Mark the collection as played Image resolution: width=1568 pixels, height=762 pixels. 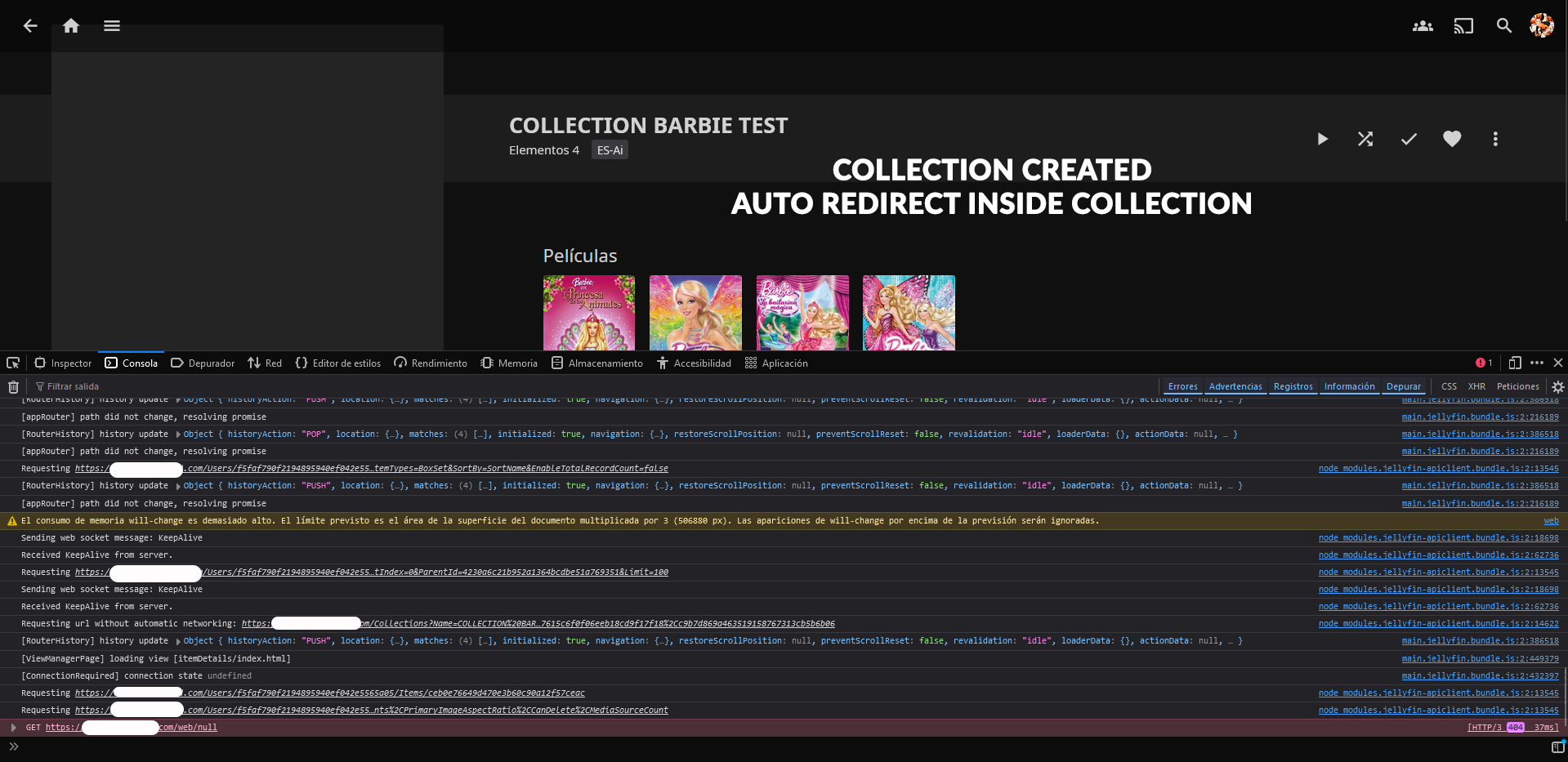pyautogui.click(x=1409, y=139)
